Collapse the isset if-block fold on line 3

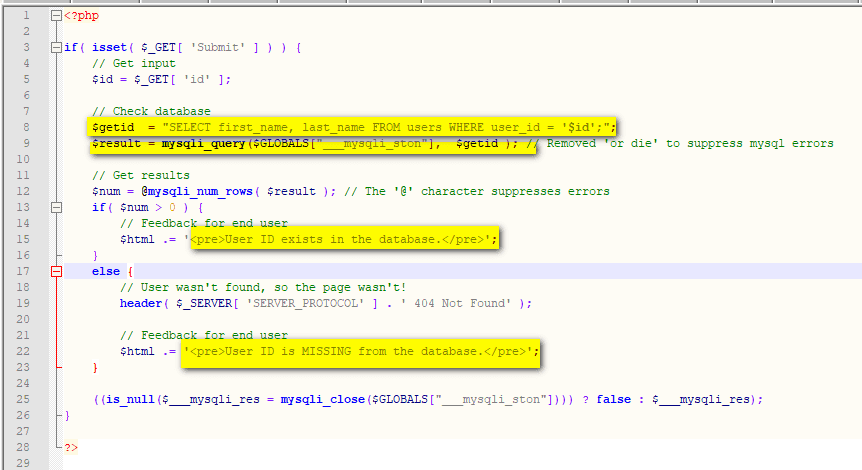click(55, 48)
